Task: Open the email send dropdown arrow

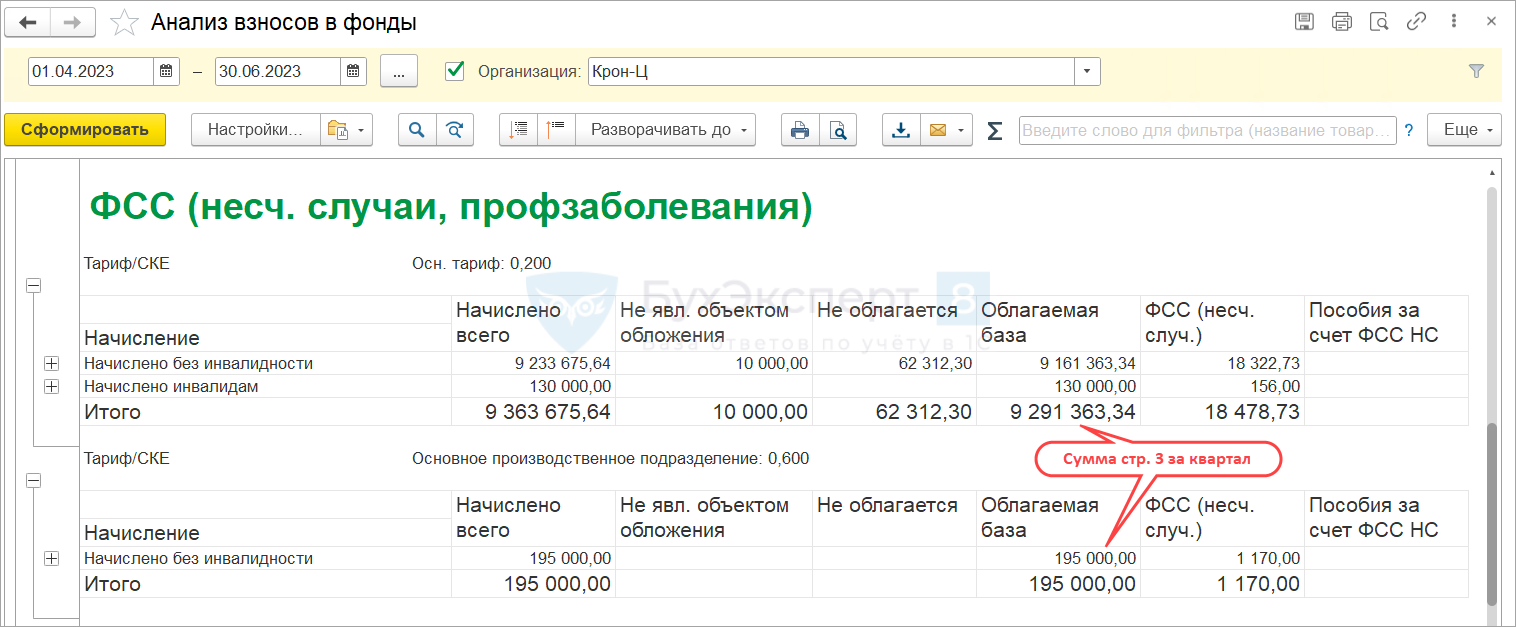Action: (961, 130)
